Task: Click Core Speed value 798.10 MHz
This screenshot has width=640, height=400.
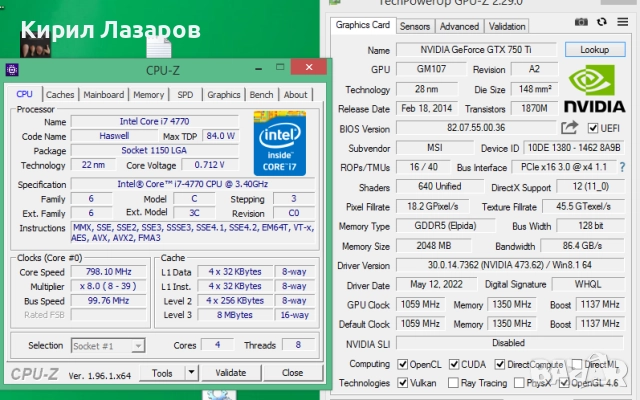Action: click(109, 272)
